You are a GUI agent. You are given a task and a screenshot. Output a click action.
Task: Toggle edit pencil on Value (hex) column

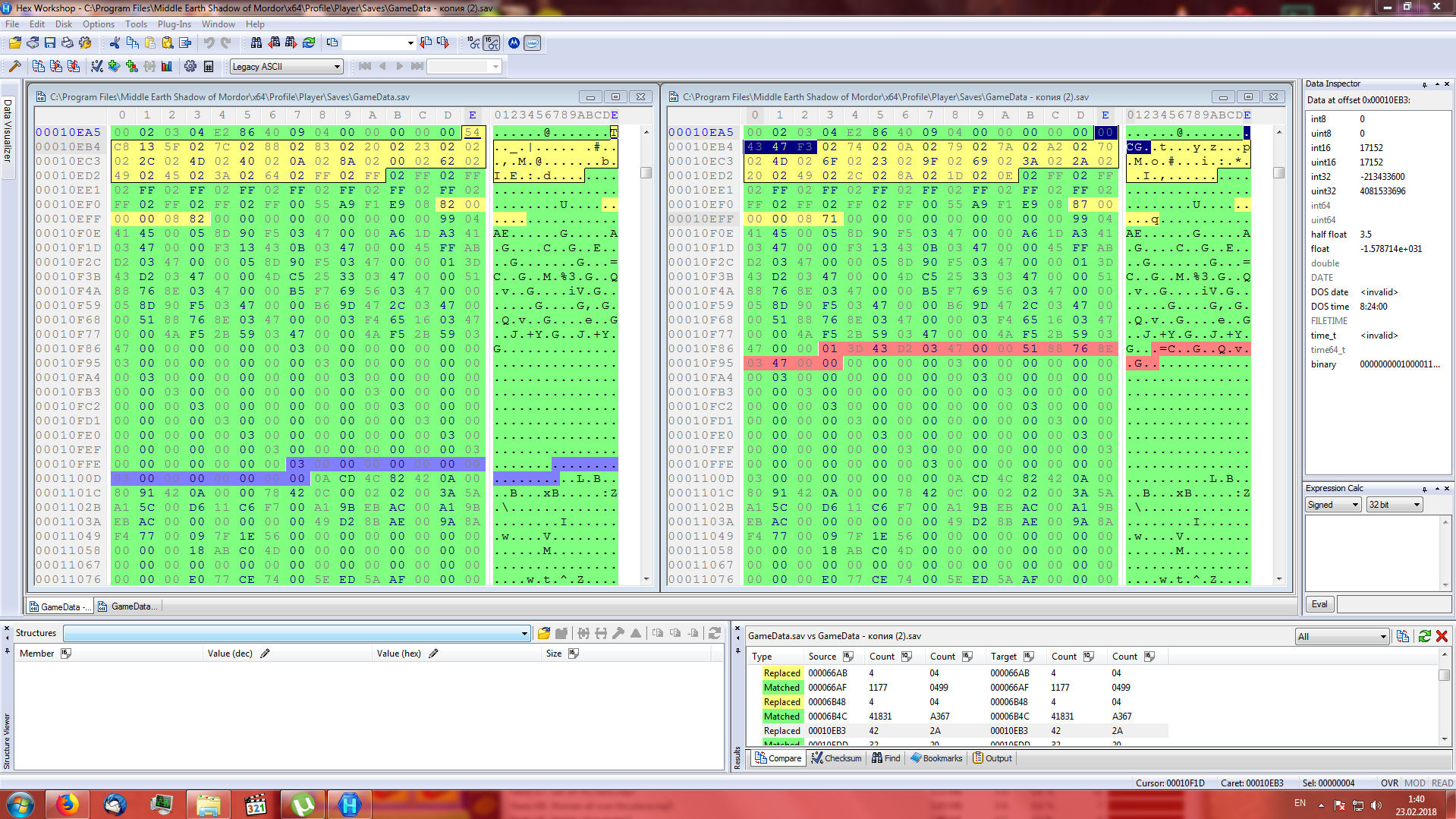pyautogui.click(x=433, y=654)
